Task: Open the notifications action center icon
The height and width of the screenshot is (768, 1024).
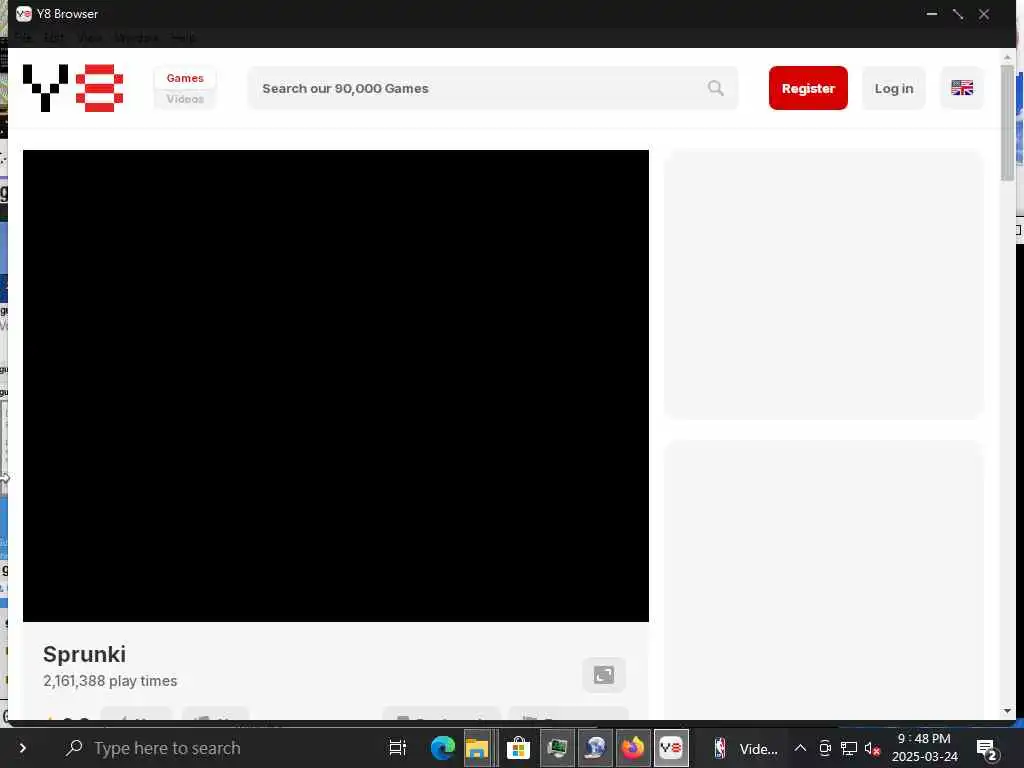Action: click(x=986, y=749)
